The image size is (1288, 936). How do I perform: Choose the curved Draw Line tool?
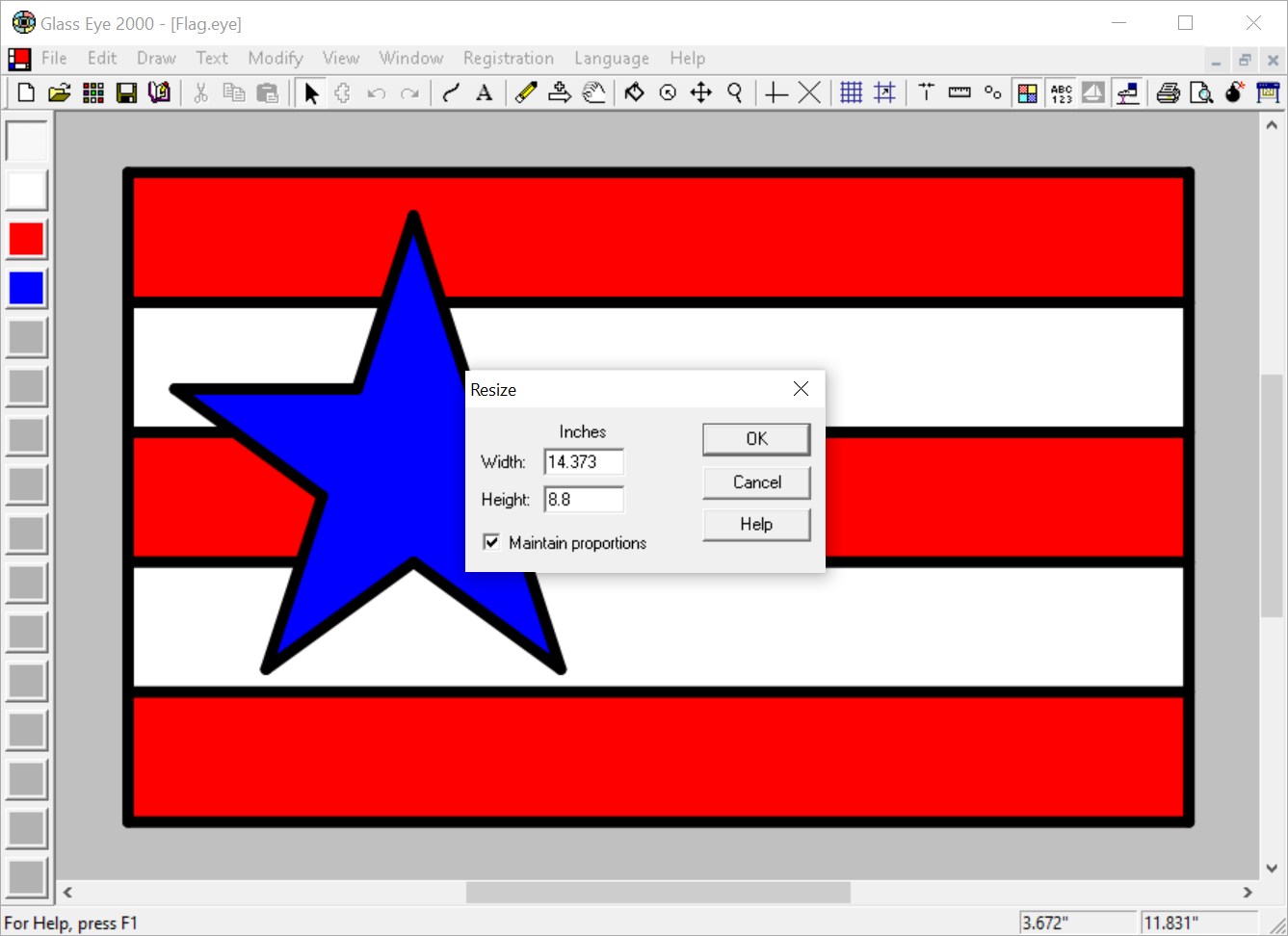[x=451, y=92]
